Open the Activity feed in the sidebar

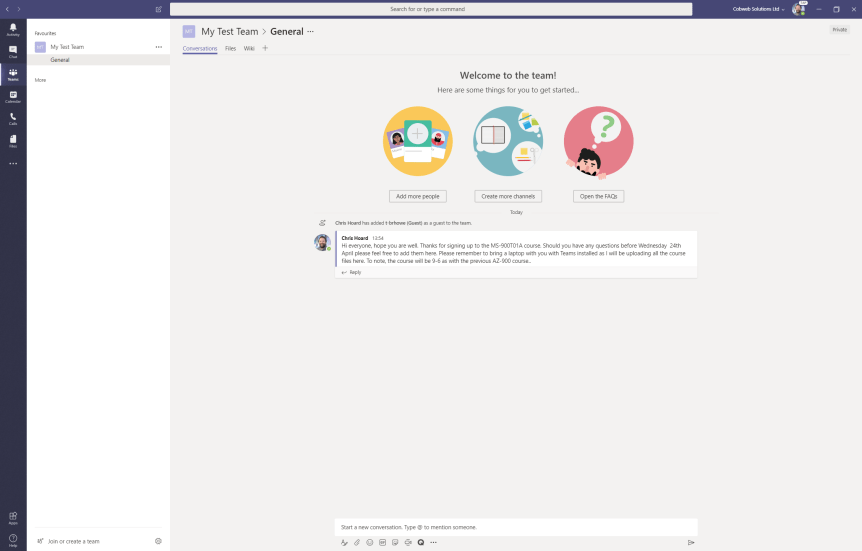click(x=13, y=29)
